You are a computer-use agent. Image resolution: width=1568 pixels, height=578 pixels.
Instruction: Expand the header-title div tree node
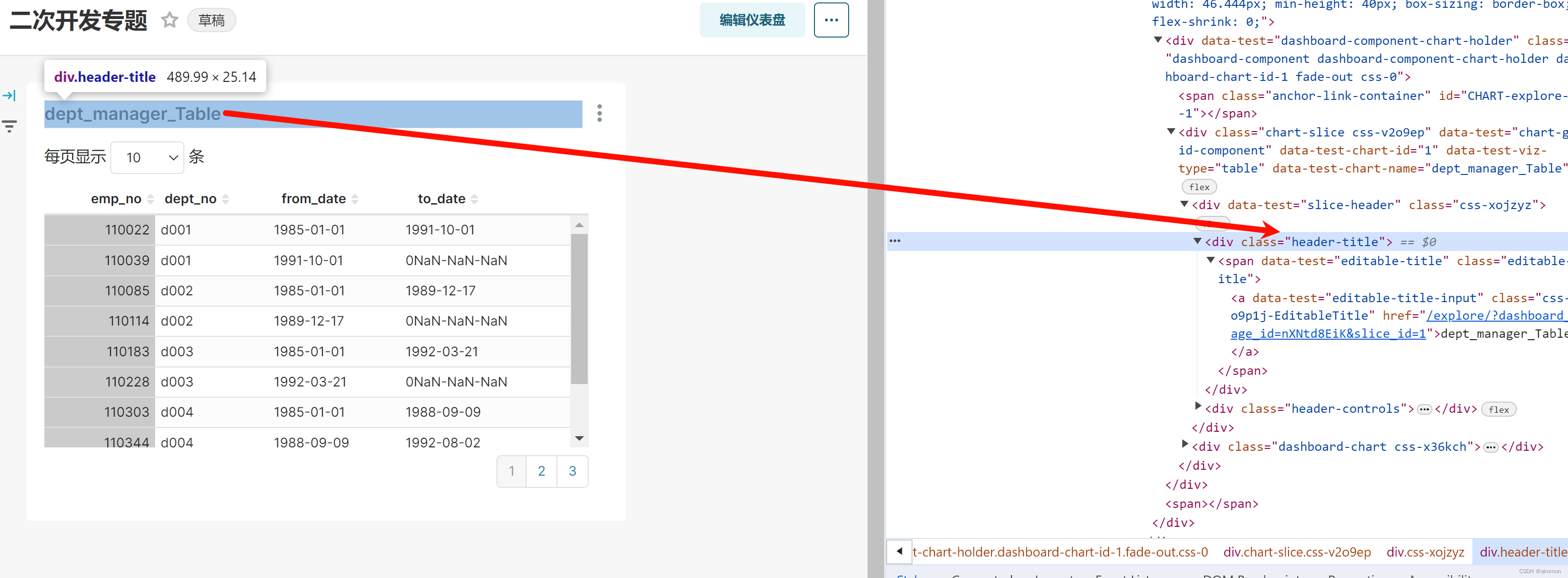[x=1199, y=241]
